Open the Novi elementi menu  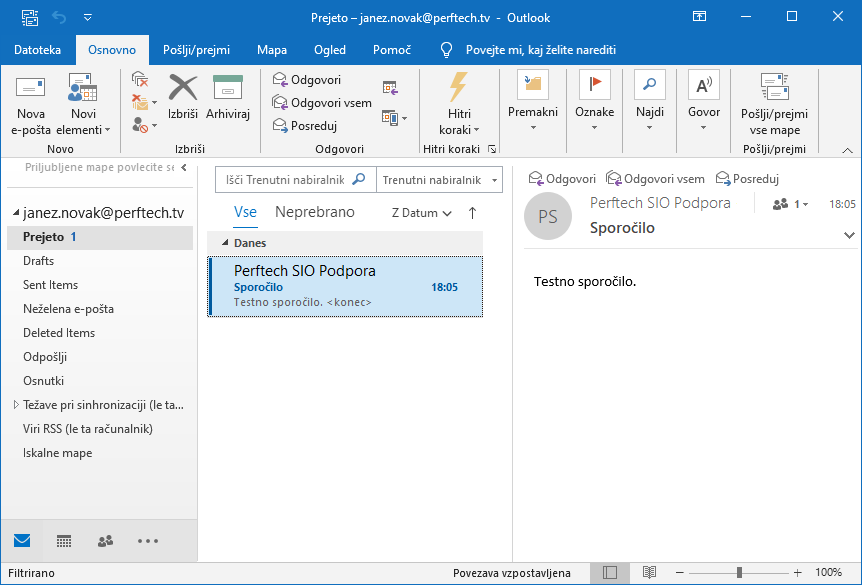tap(83, 104)
